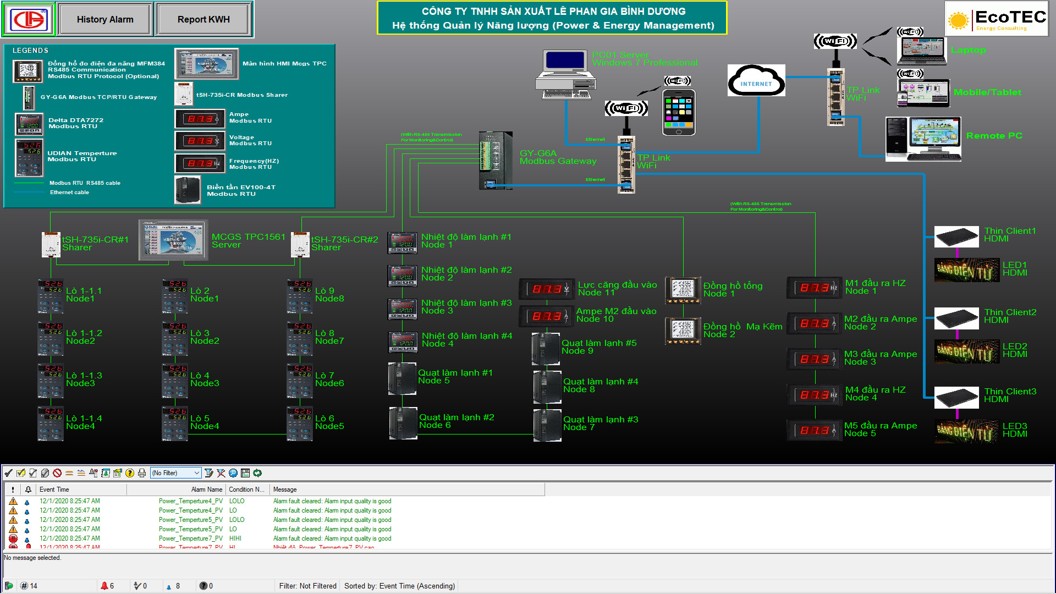Click the Remote PC desktop icon
1056x594 pixels.
point(922,138)
